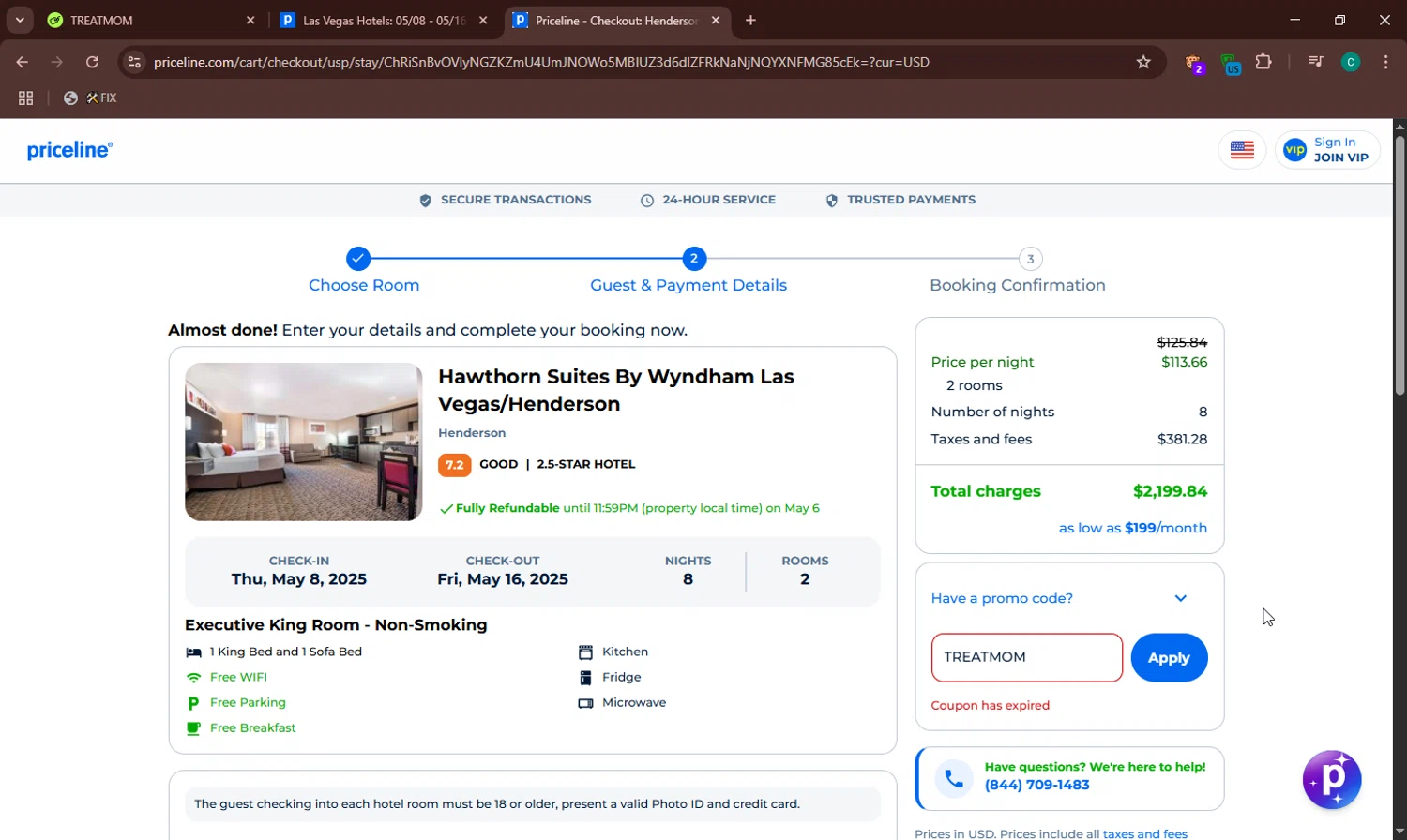1407x840 pixels.
Task: Click the Fri, May 16, 2025 check-out date
Action: tap(503, 579)
